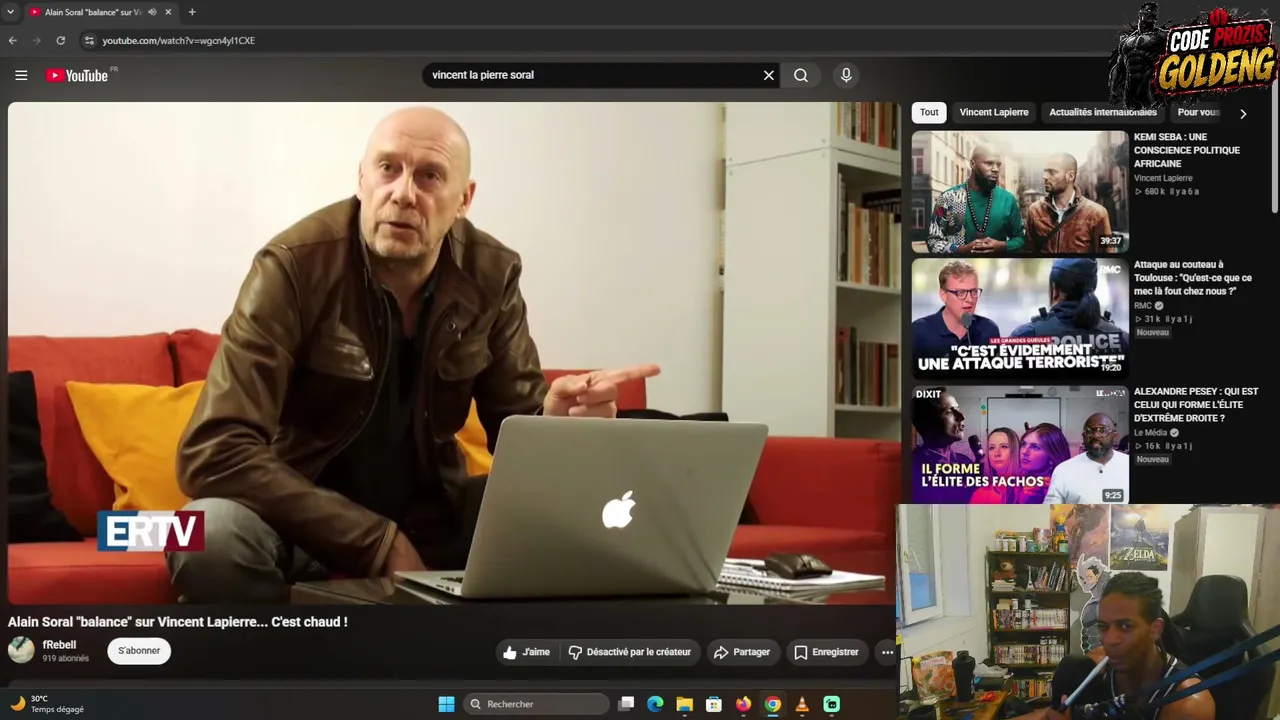The height and width of the screenshot is (720, 1280).
Task: Open title 'ALEXANDRE PESEY : QUI EST CELUI'
Action: [1196, 405]
